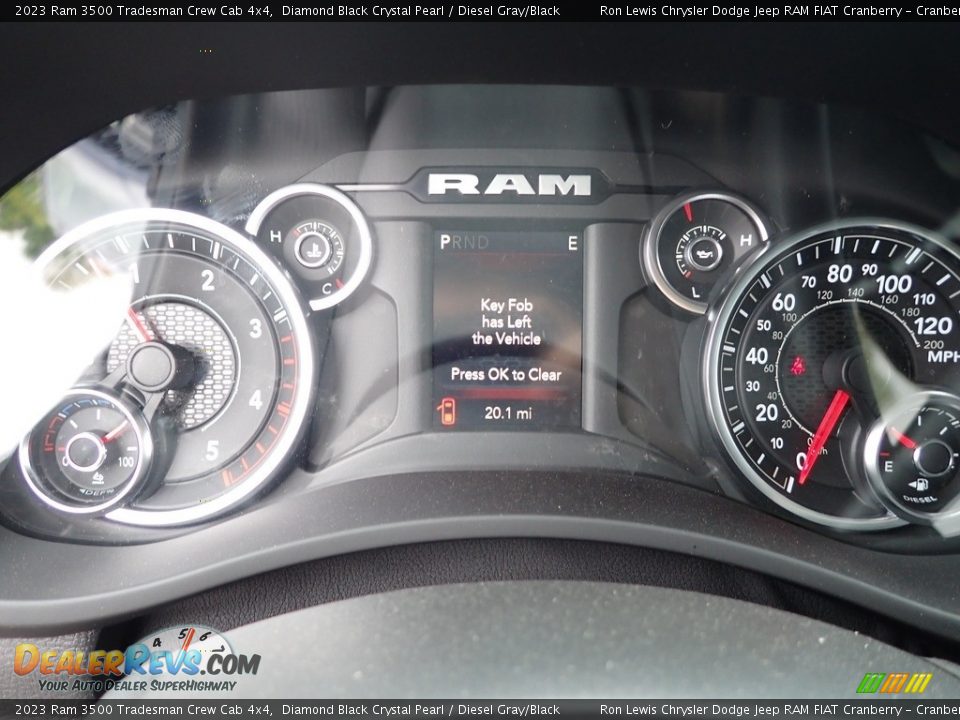Click the number 3 on the tachometer
960x720 pixels.
click(255, 328)
